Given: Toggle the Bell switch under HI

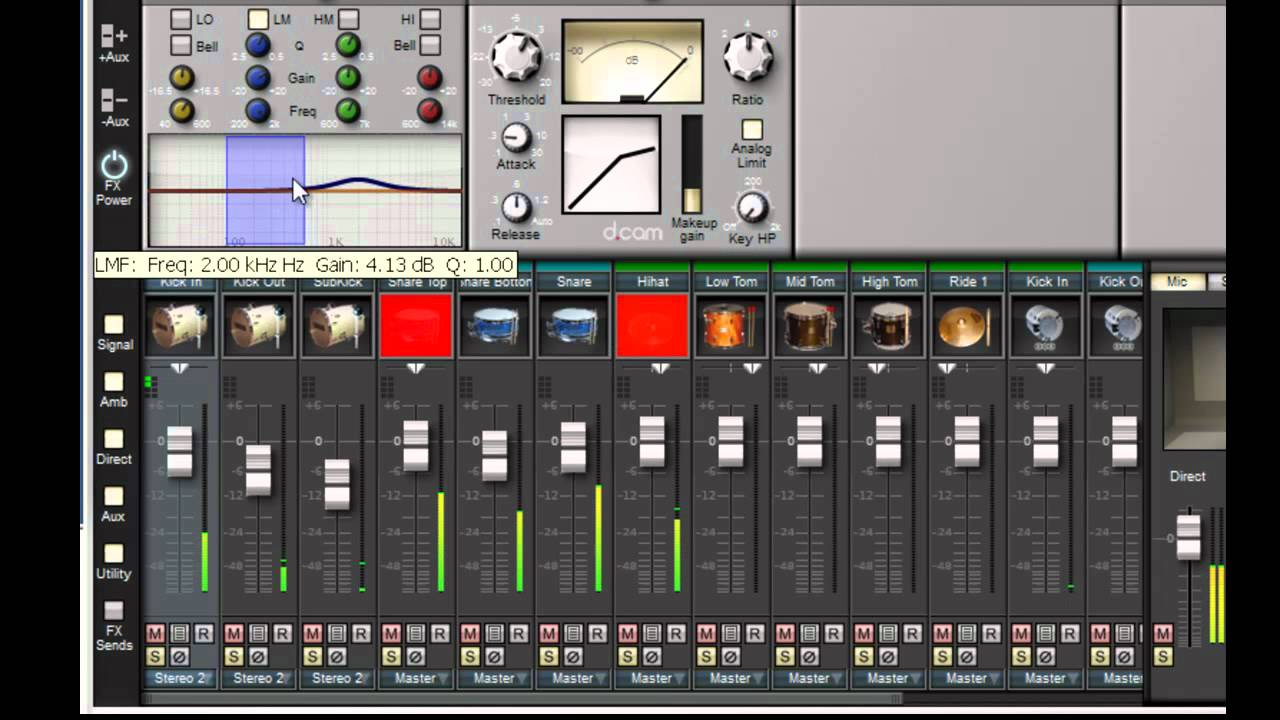Looking at the screenshot, I should pyautogui.click(x=430, y=45).
